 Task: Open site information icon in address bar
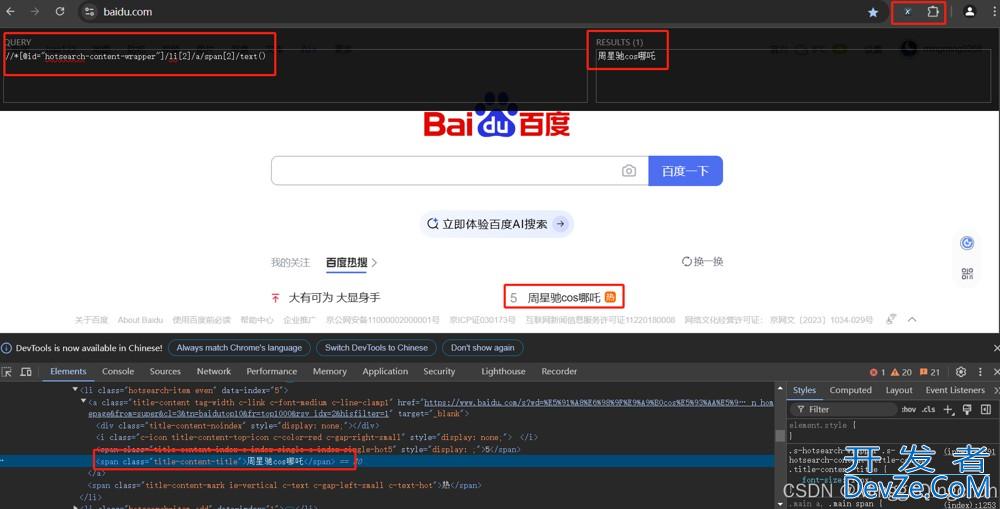point(90,11)
